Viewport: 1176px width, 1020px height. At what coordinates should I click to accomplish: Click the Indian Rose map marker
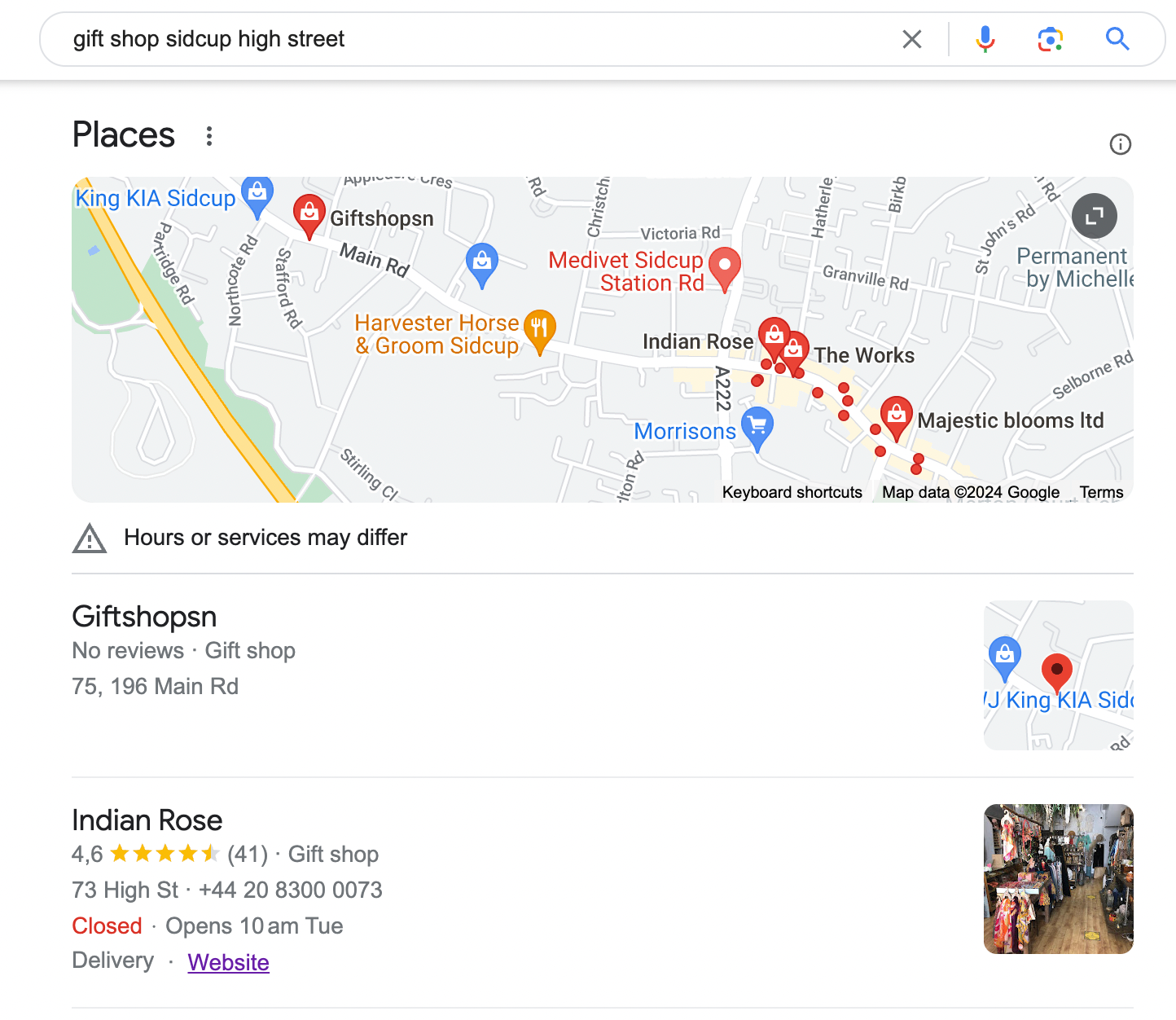click(x=774, y=334)
